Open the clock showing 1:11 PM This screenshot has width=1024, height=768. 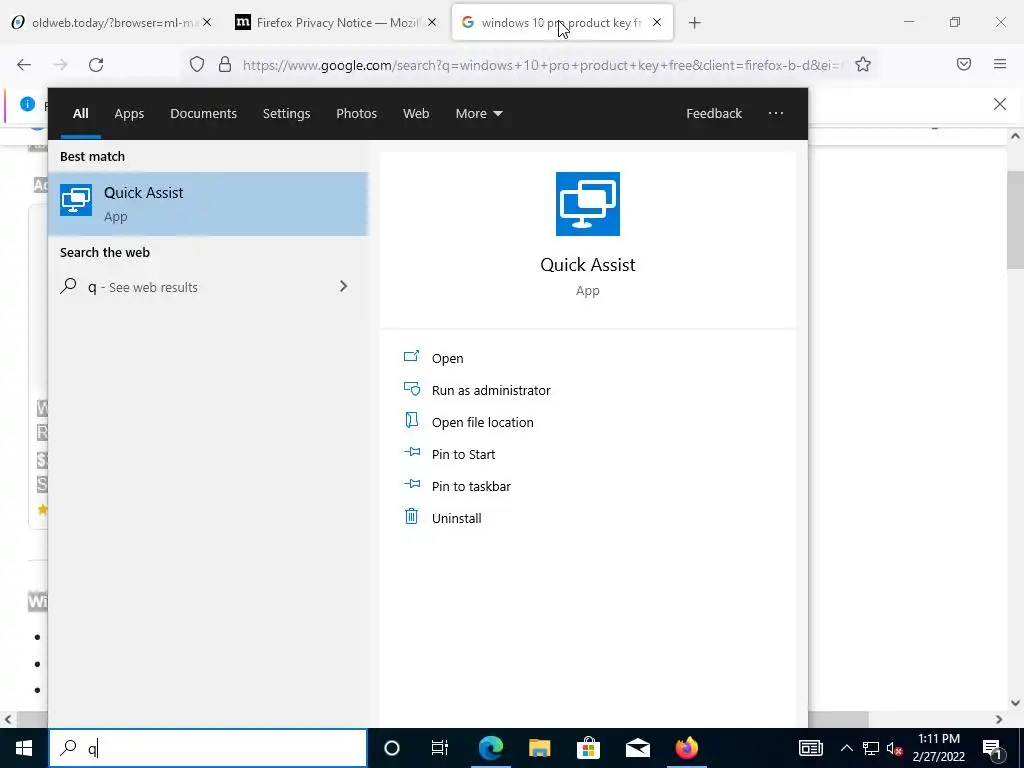(x=938, y=748)
